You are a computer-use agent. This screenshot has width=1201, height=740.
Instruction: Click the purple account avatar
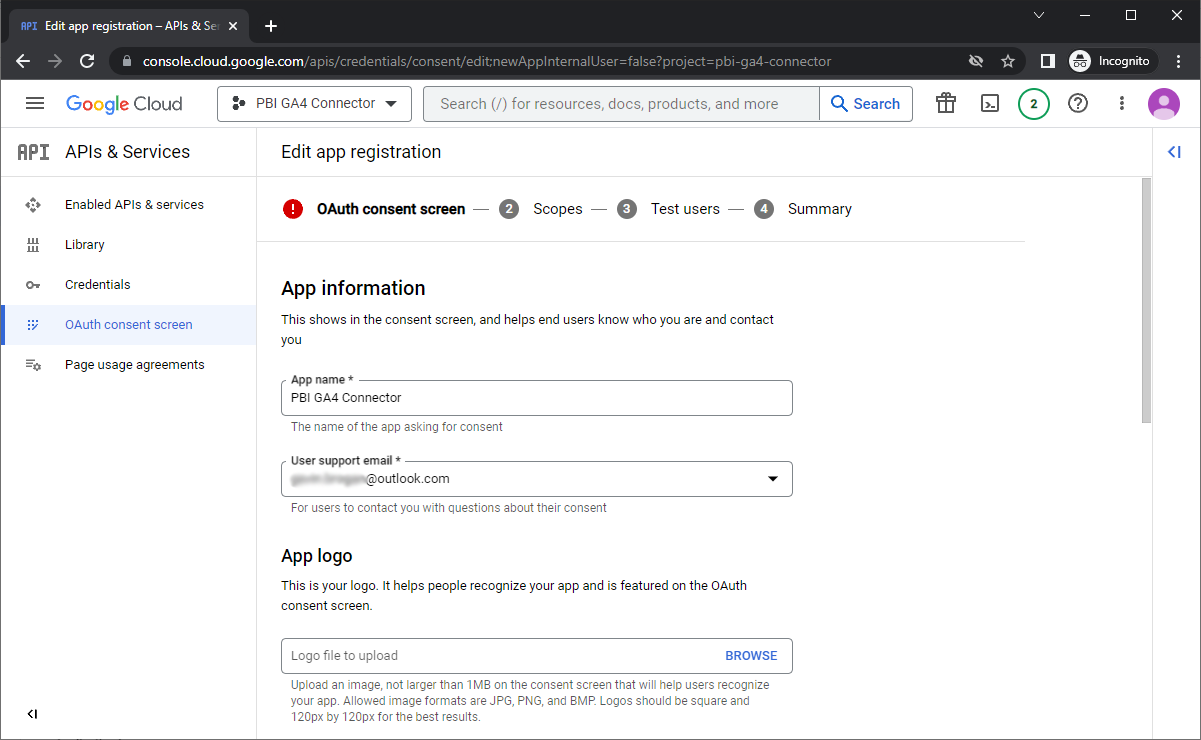point(1163,104)
